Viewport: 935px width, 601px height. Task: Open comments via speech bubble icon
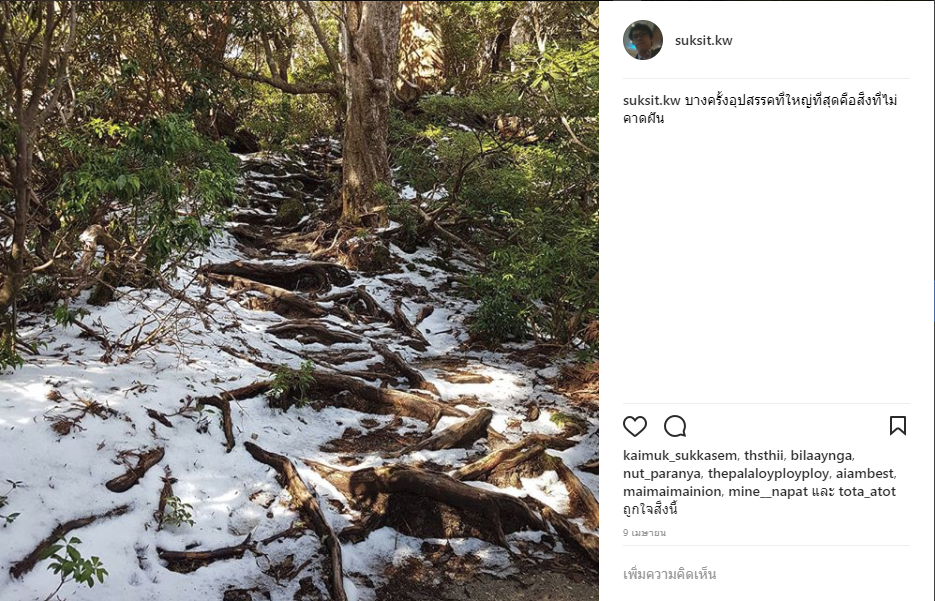675,426
